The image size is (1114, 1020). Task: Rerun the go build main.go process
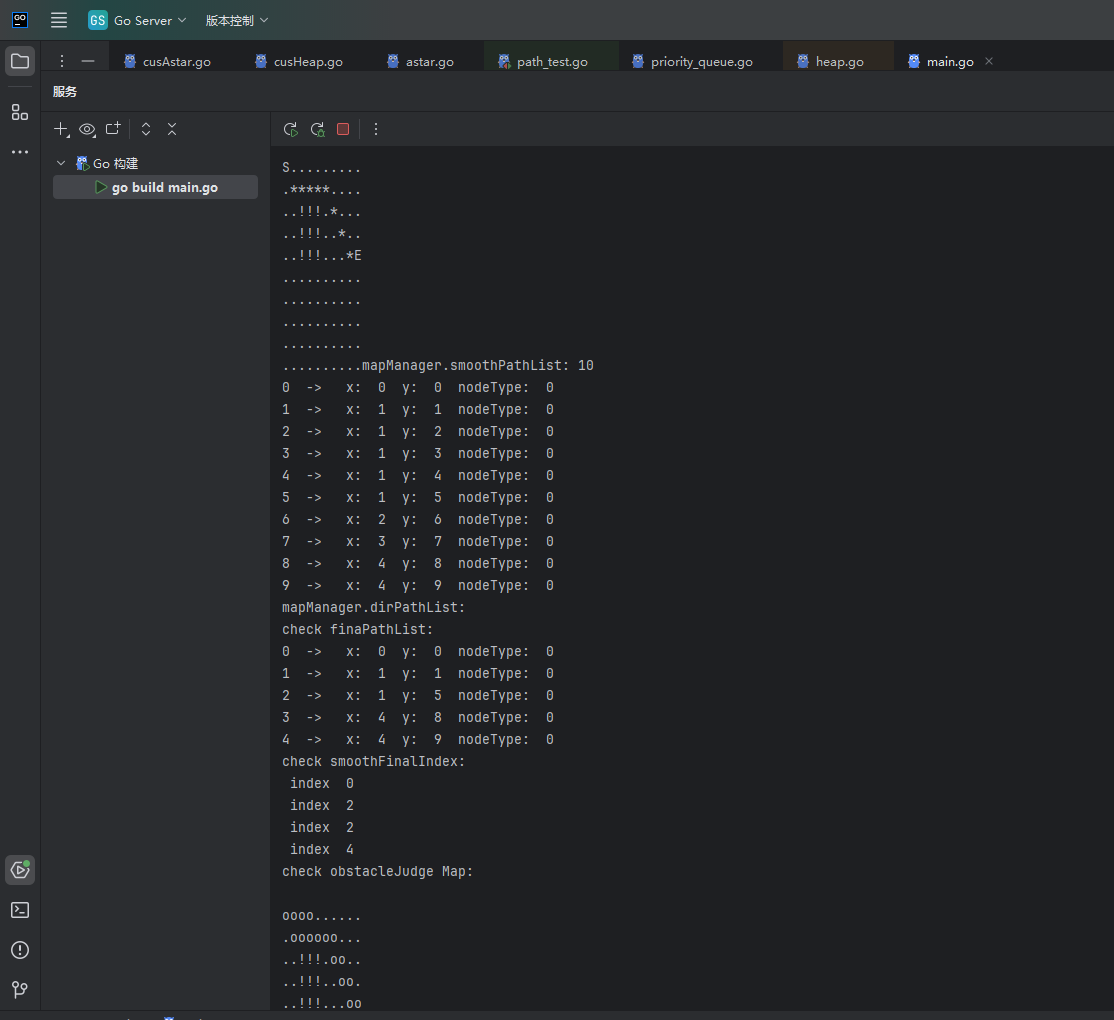click(x=291, y=129)
